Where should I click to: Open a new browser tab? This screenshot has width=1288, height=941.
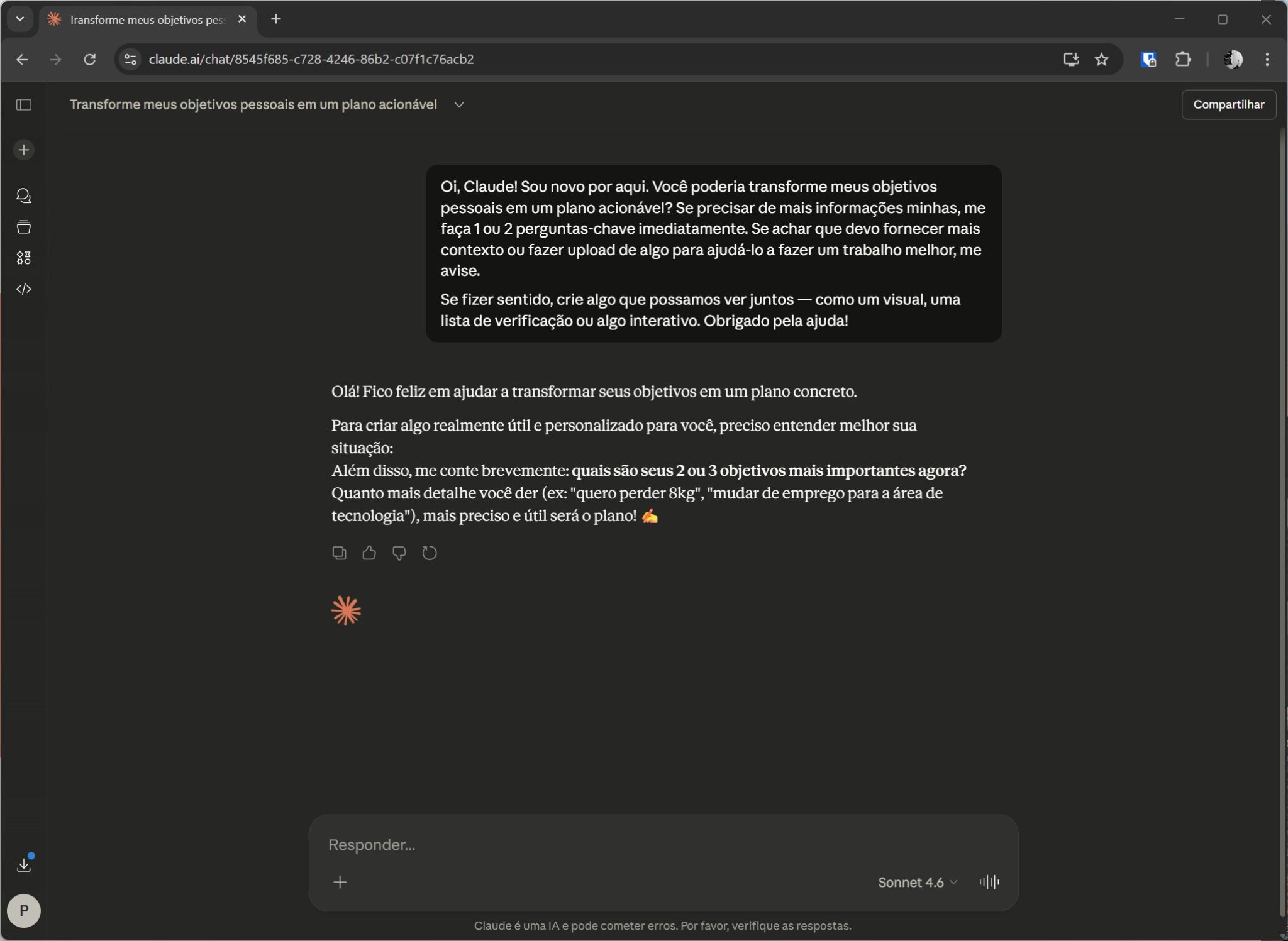(276, 19)
